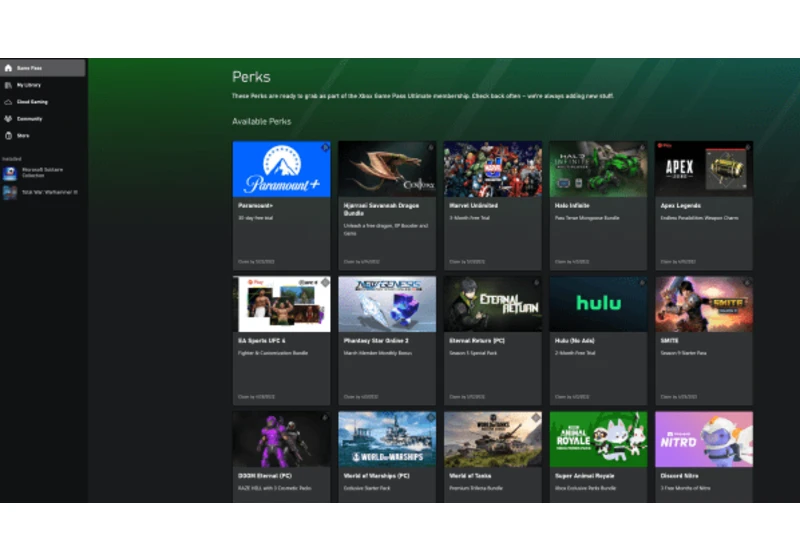800x560 pixels.
Task: Open the SMITE perk thumbnail
Action: pos(704,304)
